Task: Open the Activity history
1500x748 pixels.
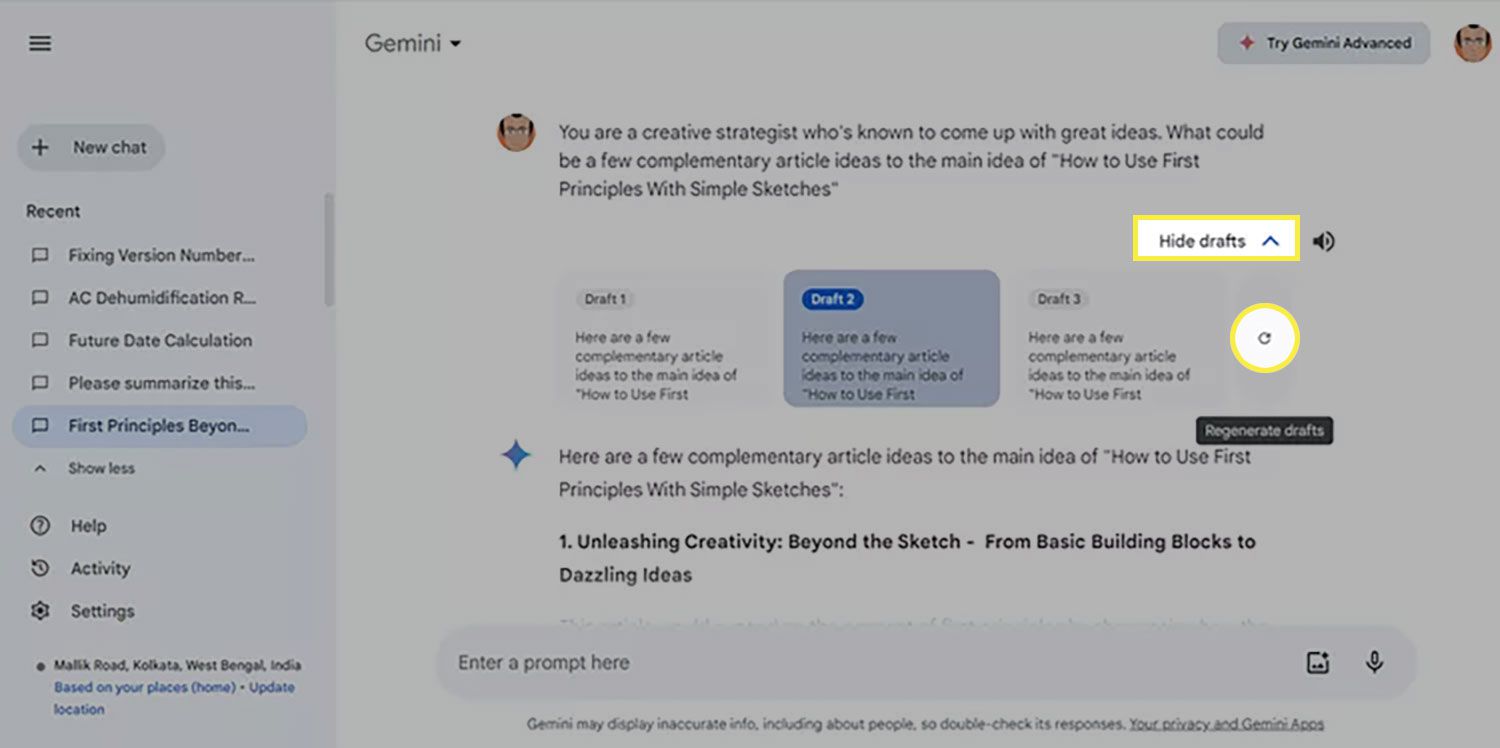Action: click(100, 568)
